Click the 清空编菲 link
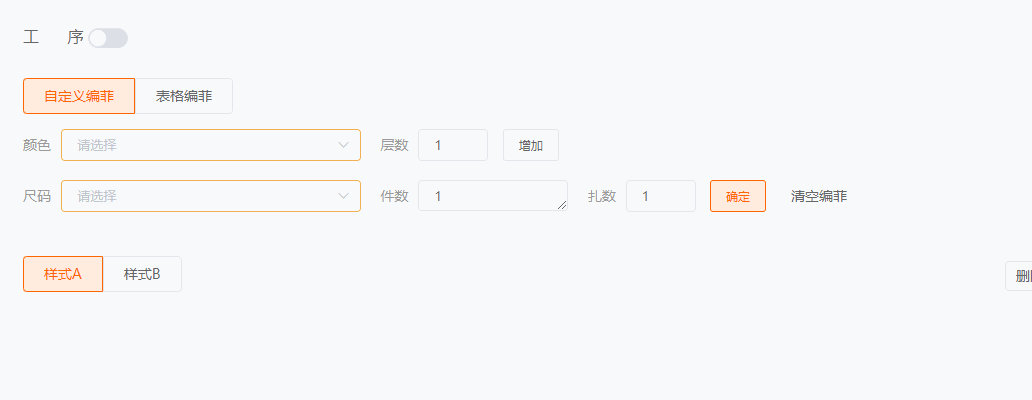This screenshot has width=1032, height=400. (819, 196)
